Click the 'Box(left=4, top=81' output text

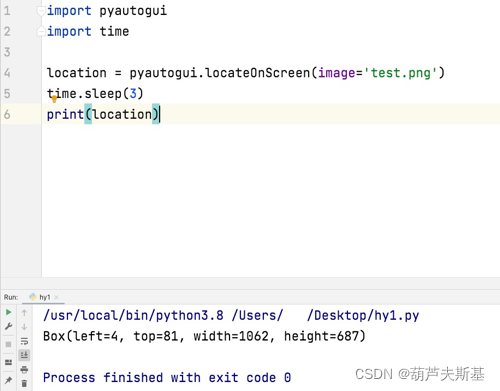coord(111,336)
